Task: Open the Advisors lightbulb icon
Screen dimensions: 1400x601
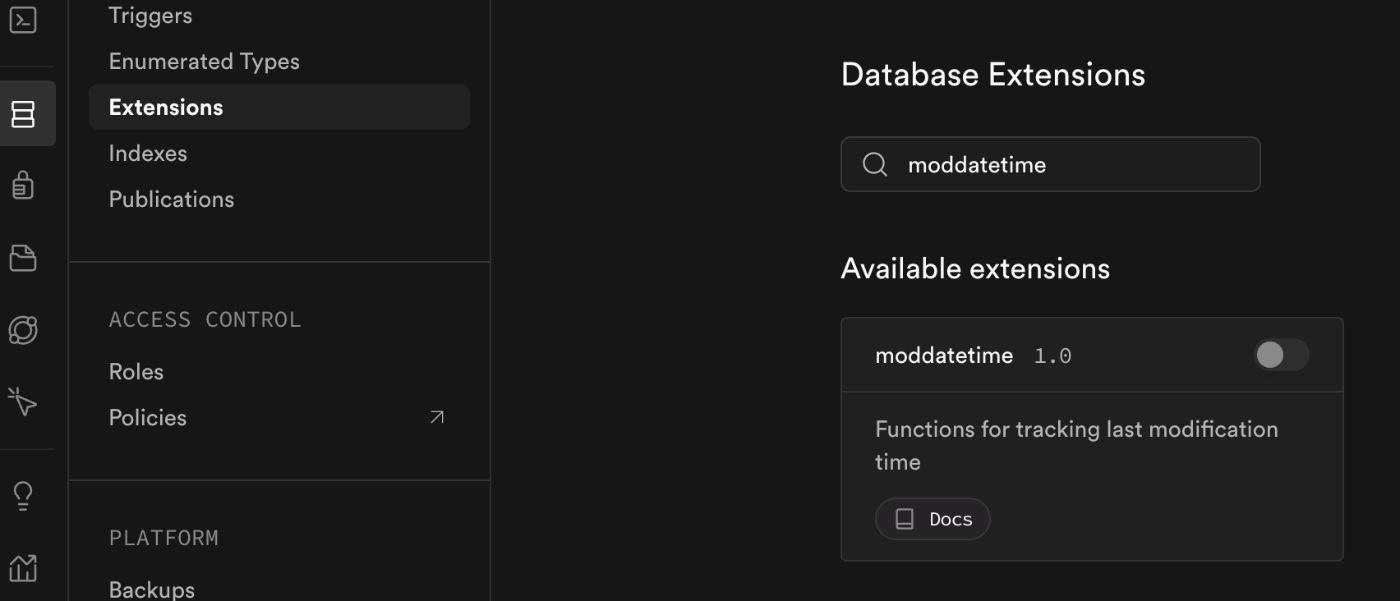Action: click(x=22, y=494)
